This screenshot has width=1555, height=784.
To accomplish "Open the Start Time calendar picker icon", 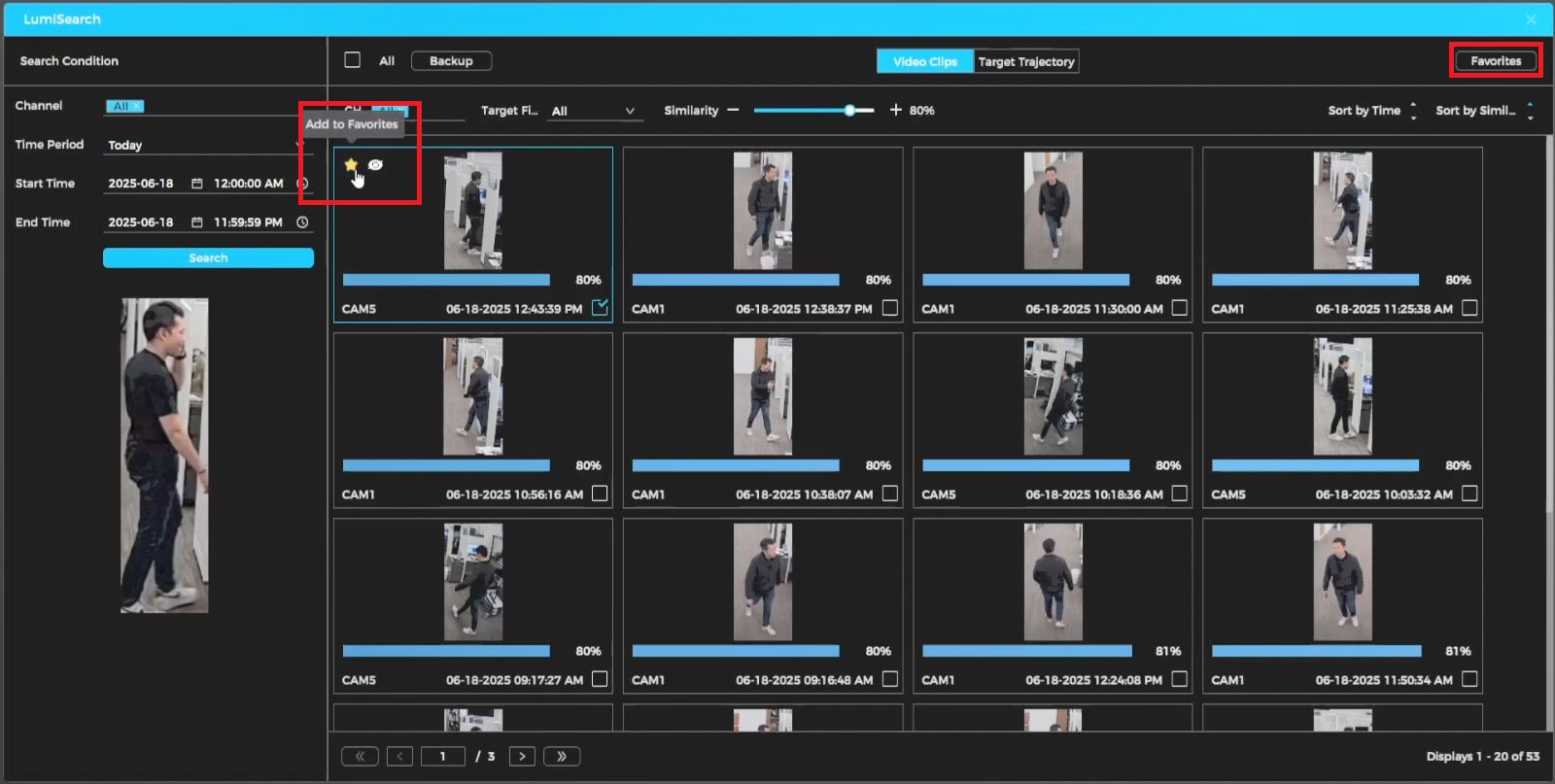I will pyautogui.click(x=197, y=184).
